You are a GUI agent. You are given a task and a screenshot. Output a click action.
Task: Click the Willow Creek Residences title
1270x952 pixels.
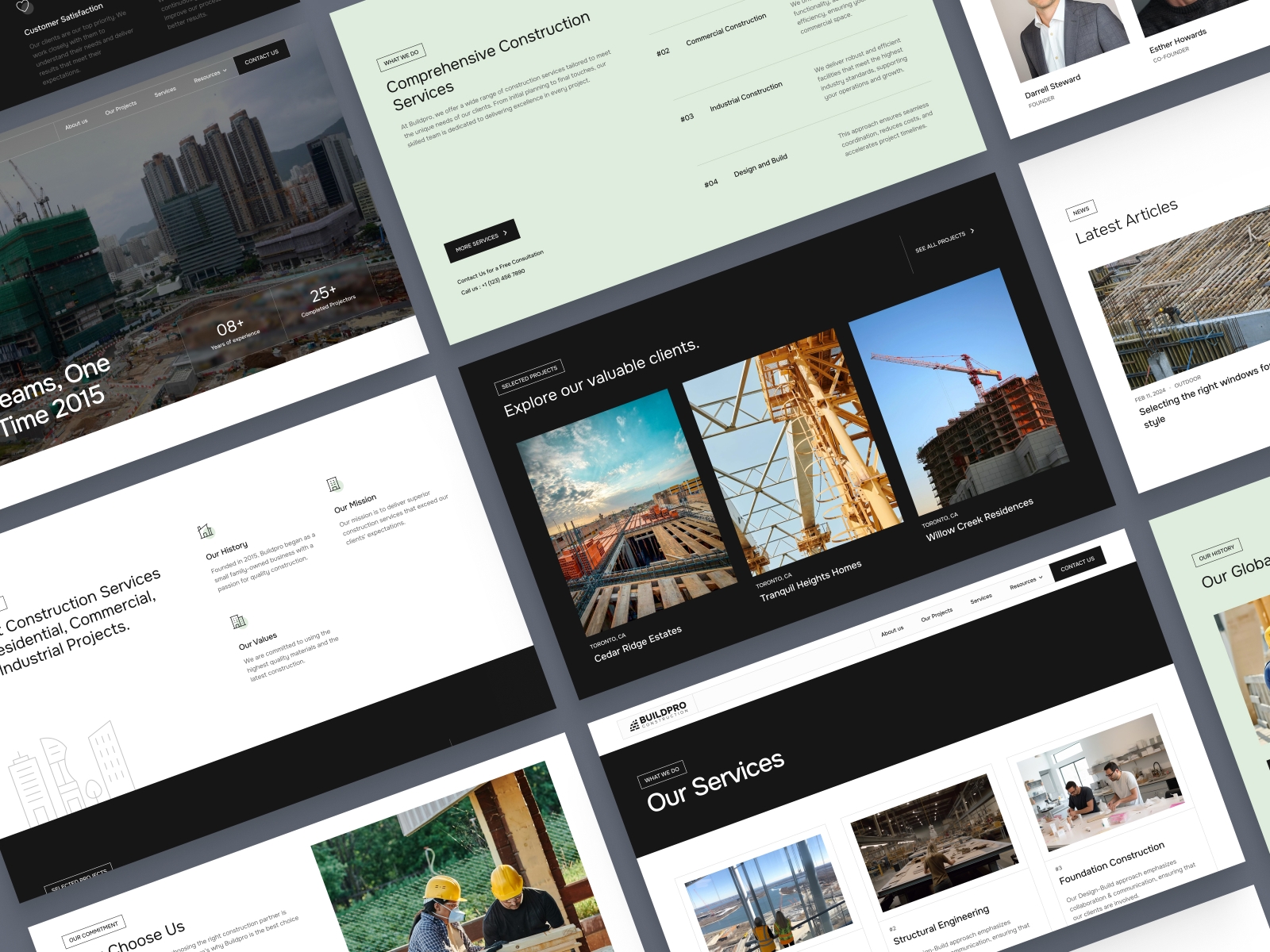coord(979,520)
